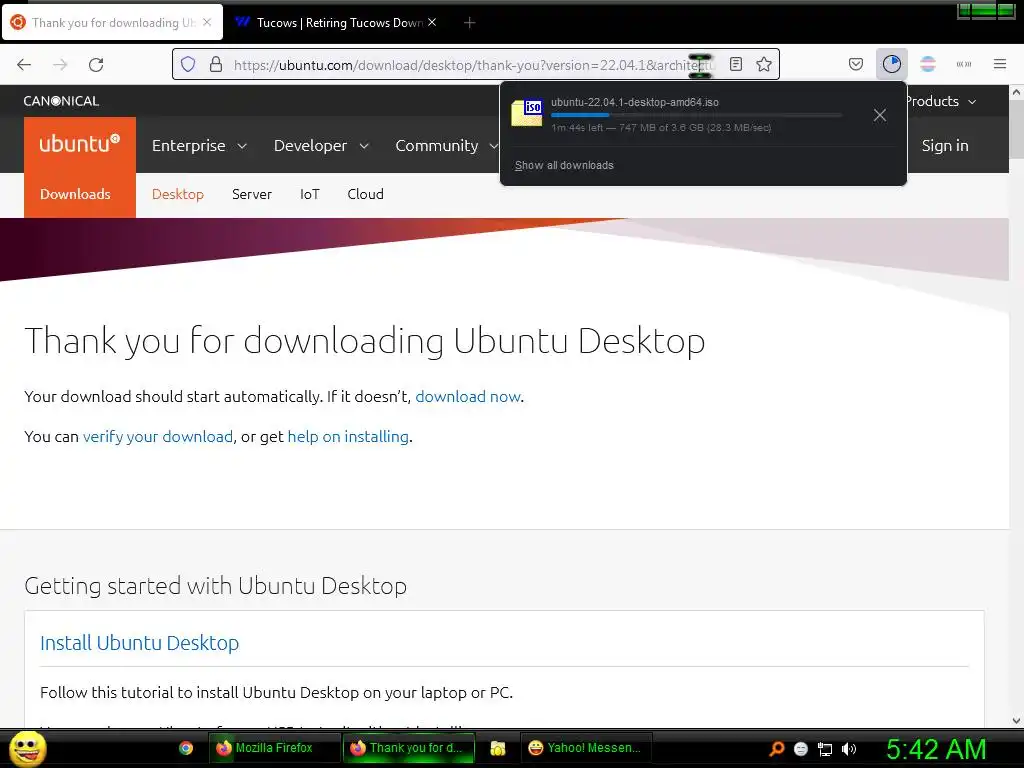The width and height of the screenshot is (1024, 768).
Task: Go back to the previous page
Action: click(x=24, y=65)
